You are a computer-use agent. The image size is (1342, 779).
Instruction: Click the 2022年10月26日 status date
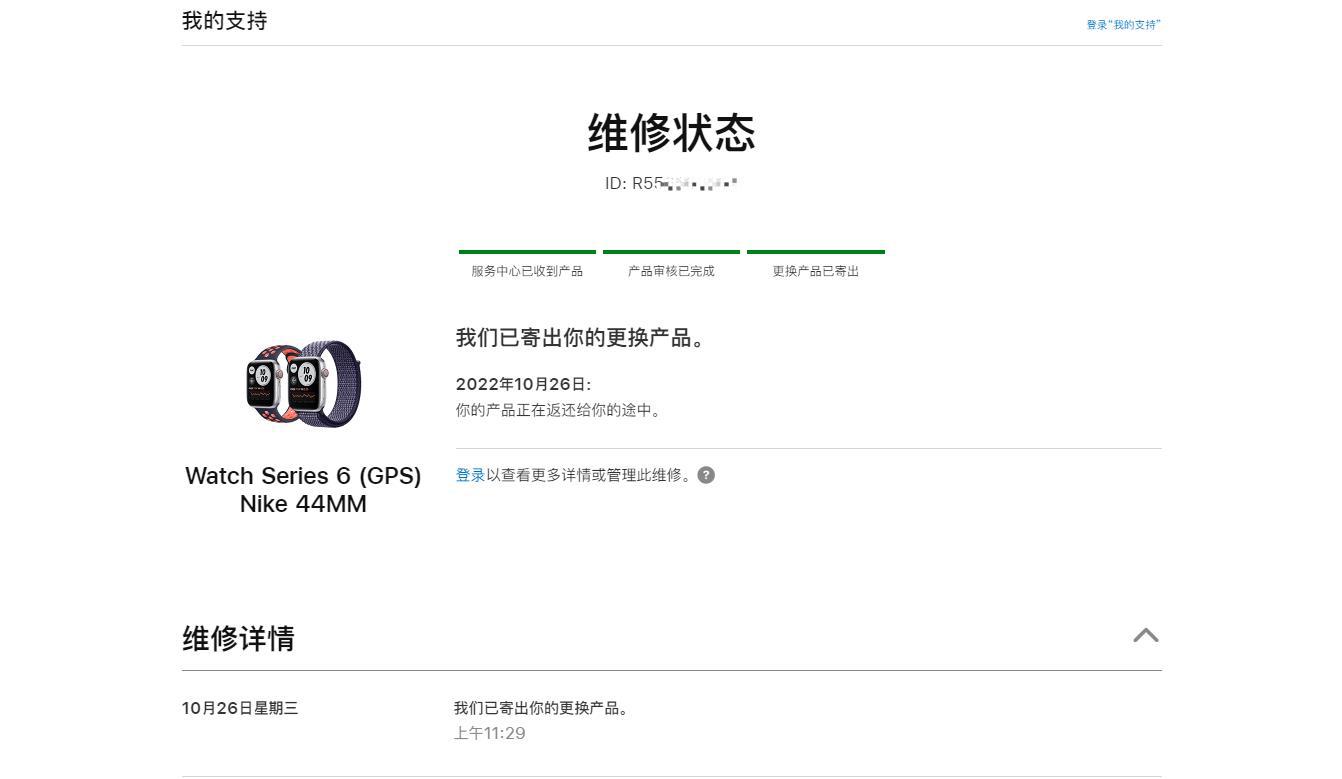tap(523, 384)
